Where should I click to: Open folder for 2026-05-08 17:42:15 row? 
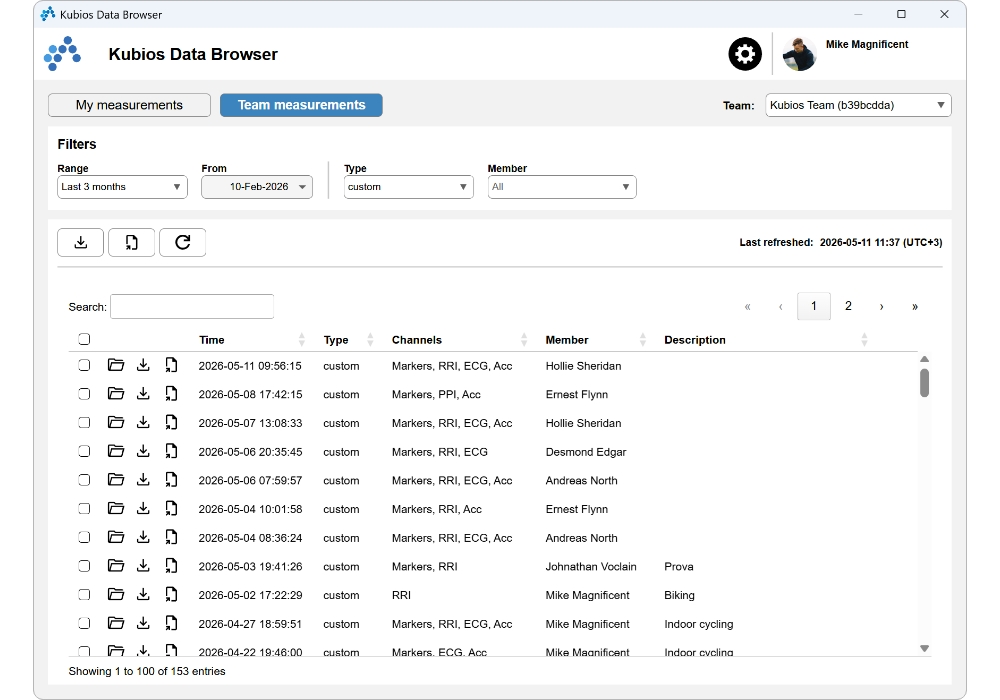(115, 394)
